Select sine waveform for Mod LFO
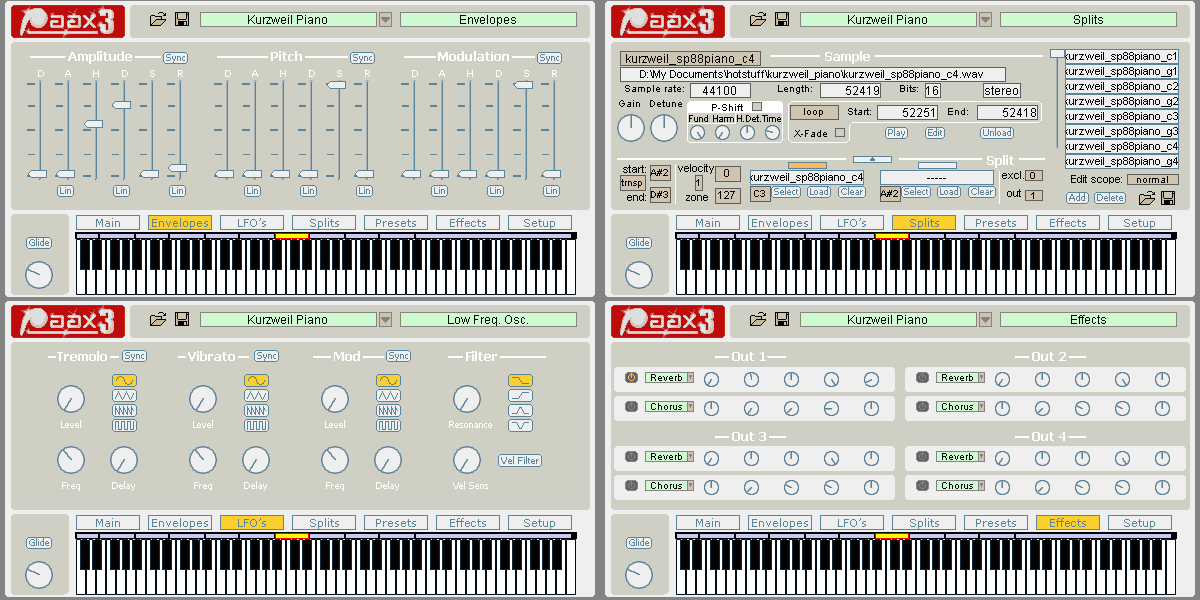 coord(388,380)
